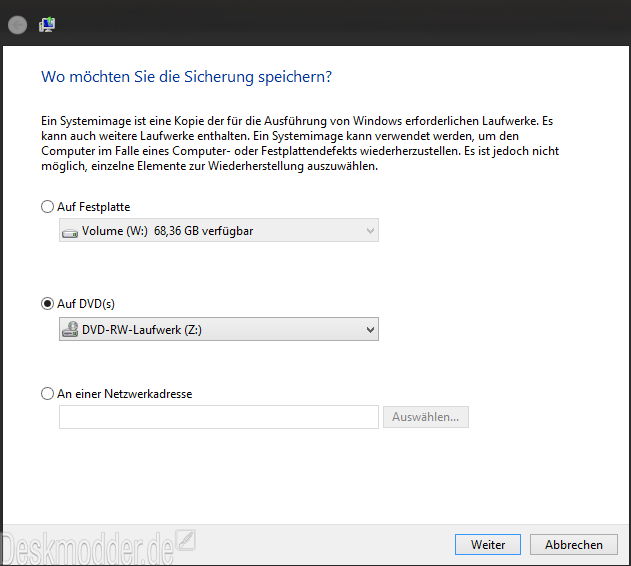Click the An einer Netzwerkadresse label

[x=125, y=394]
